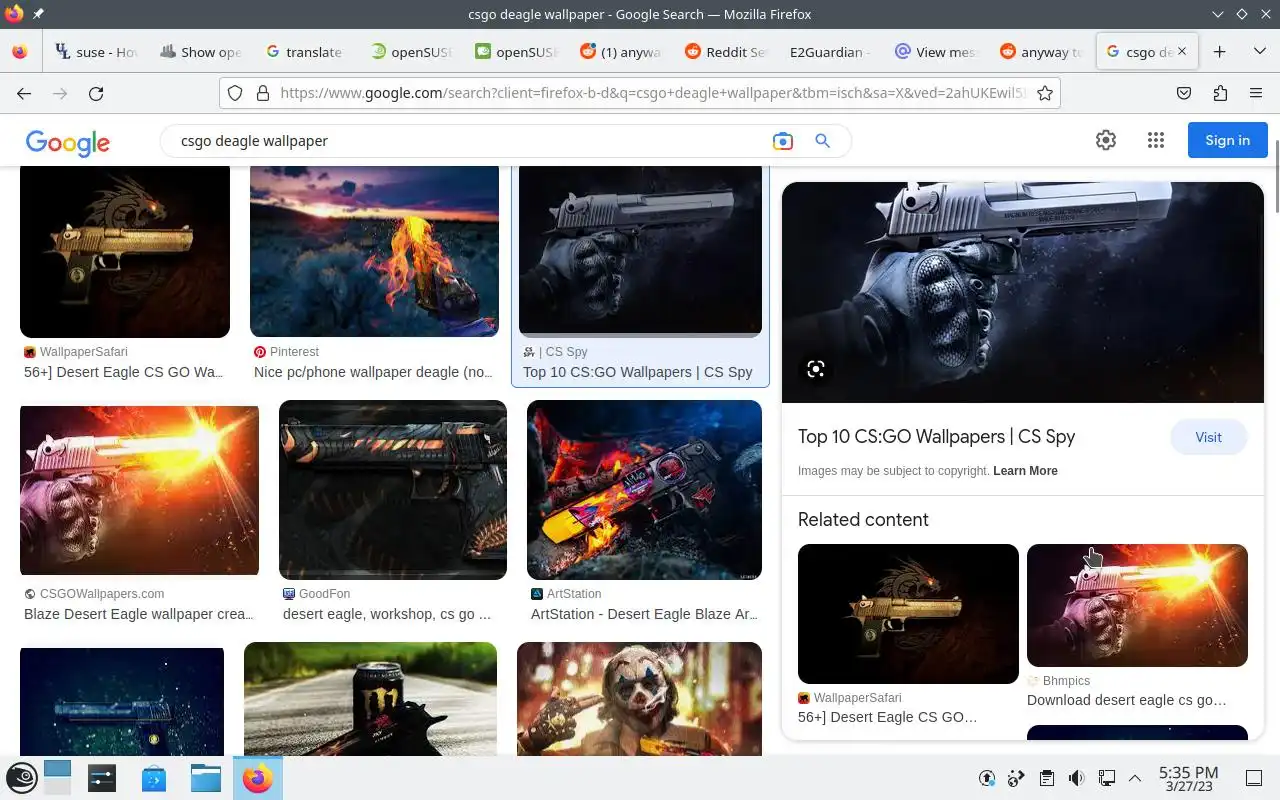1280x800 pixels.
Task: Search inside image with Lens icon
Action: tap(816, 369)
